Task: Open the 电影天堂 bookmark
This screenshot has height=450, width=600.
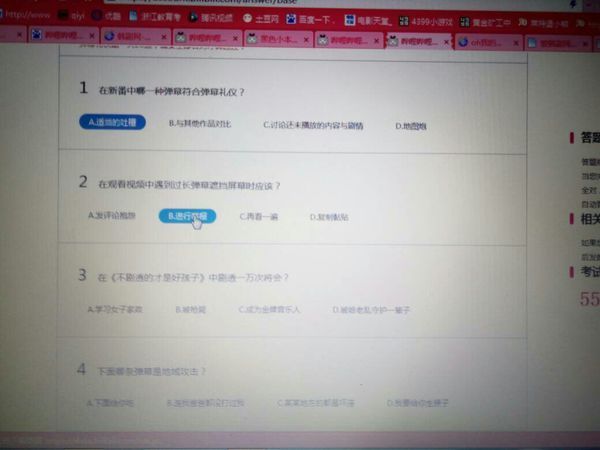Action: click(x=368, y=20)
